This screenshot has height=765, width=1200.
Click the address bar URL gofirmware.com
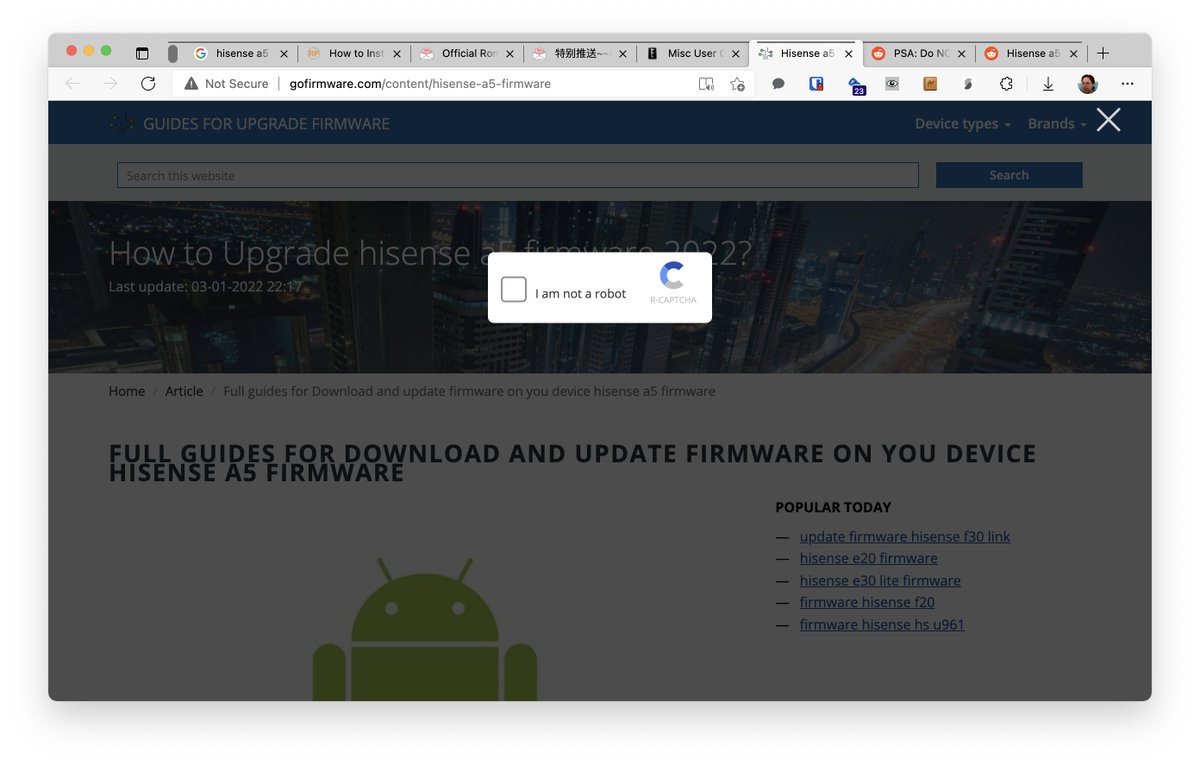[x=420, y=84]
